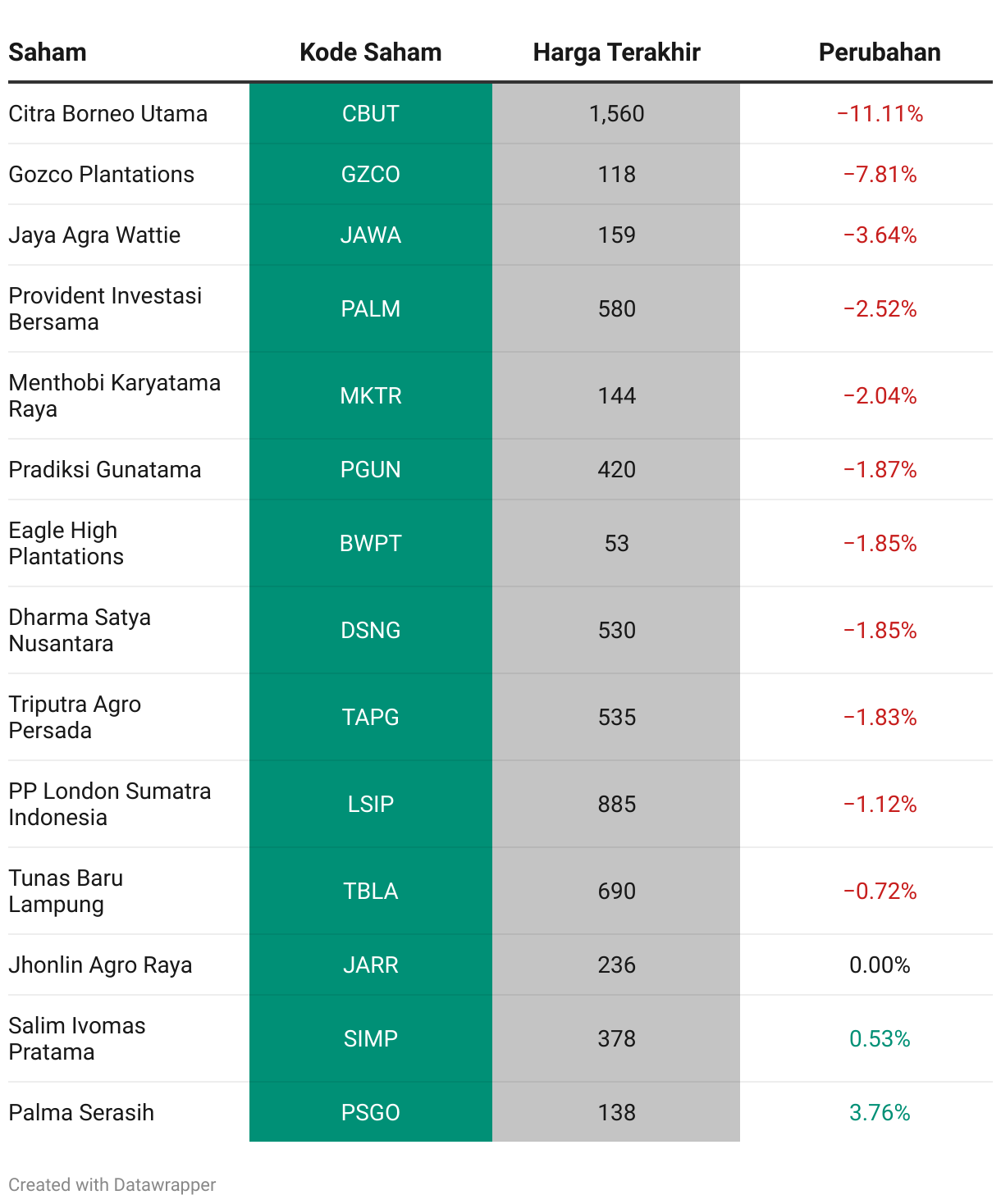Select the PALM stock code cell
The height and width of the screenshot is (1204, 1001).
point(370,308)
